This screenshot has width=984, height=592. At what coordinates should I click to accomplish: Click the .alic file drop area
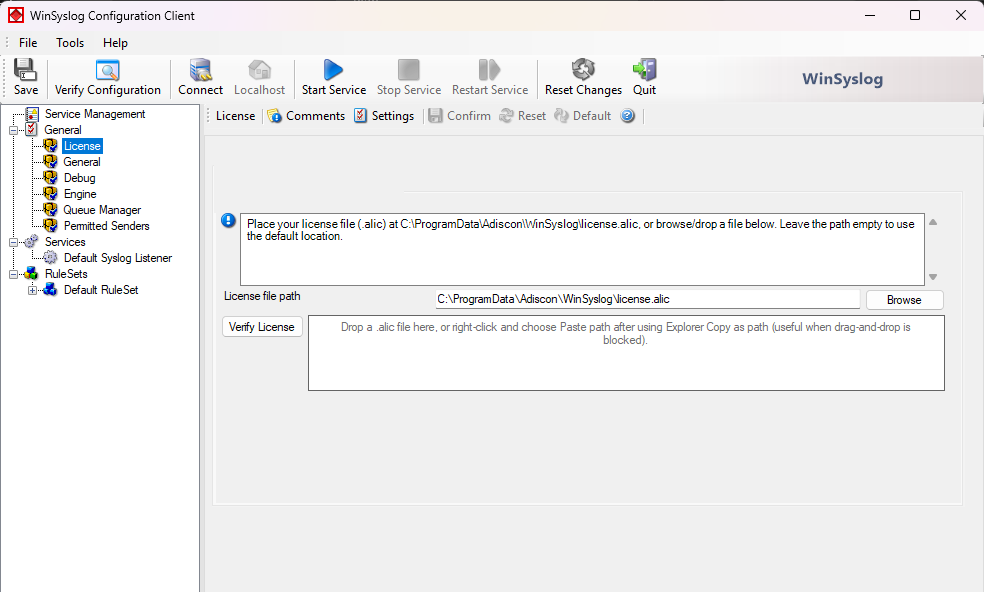(626, 353)
